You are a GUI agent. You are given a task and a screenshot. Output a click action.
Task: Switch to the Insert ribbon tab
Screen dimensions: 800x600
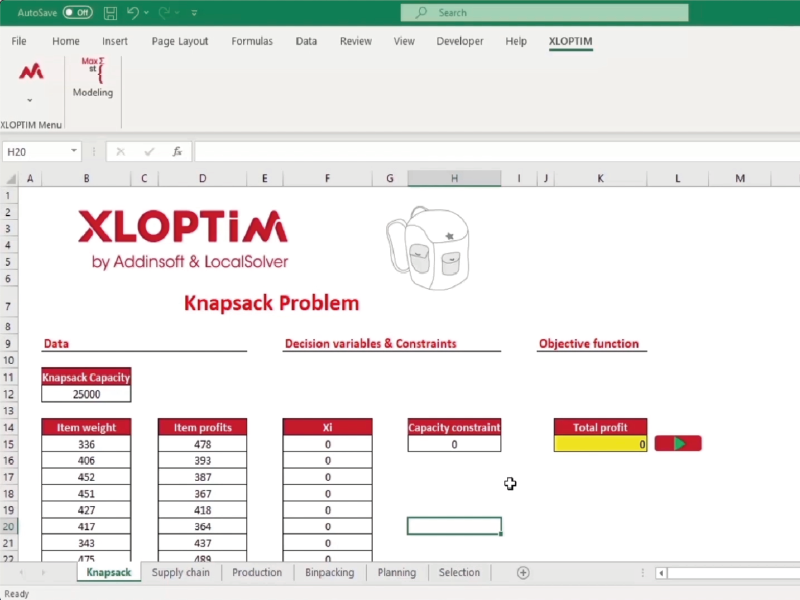point(115,41)
